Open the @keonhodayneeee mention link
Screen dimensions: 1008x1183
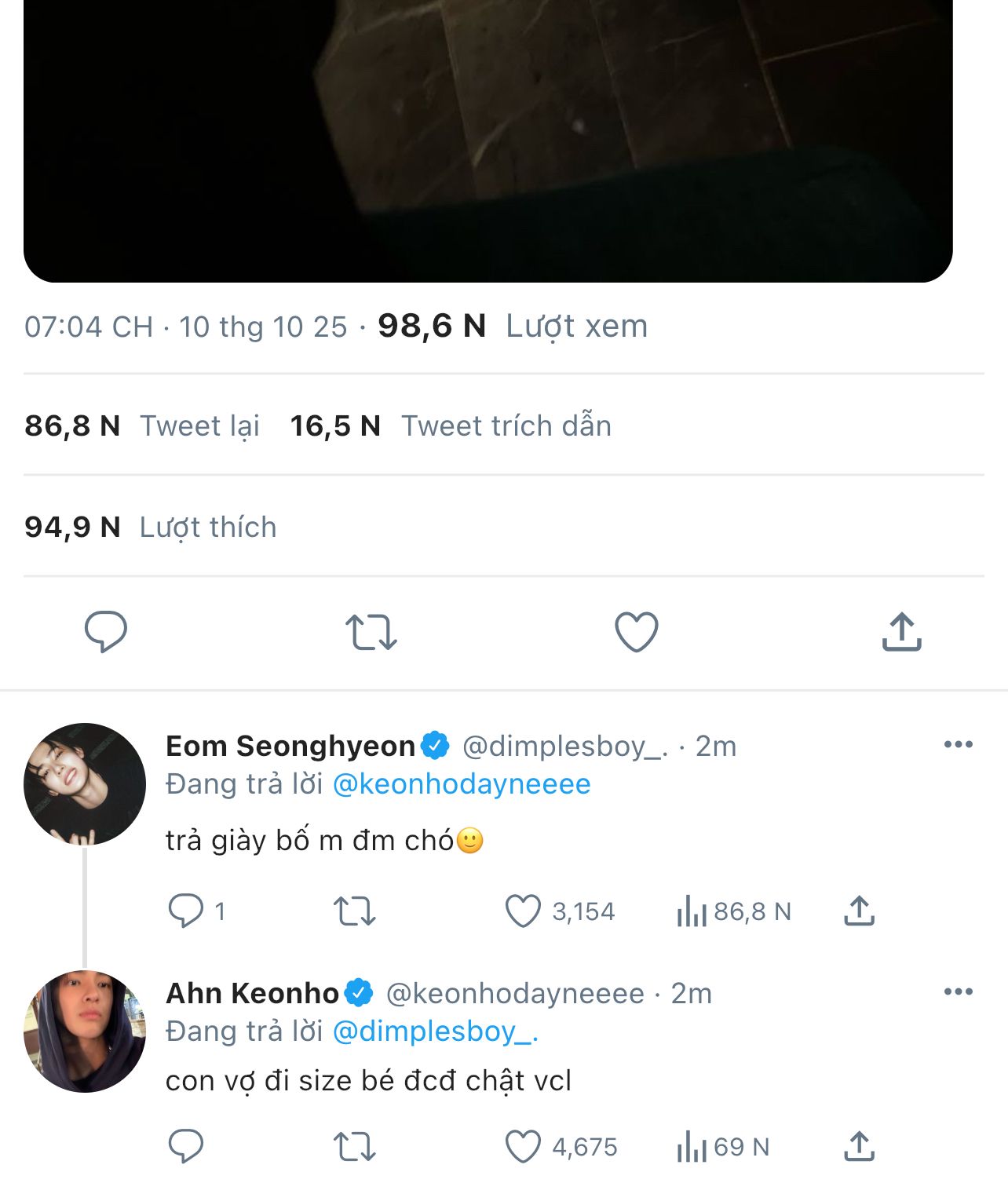(x=462, y=784)
